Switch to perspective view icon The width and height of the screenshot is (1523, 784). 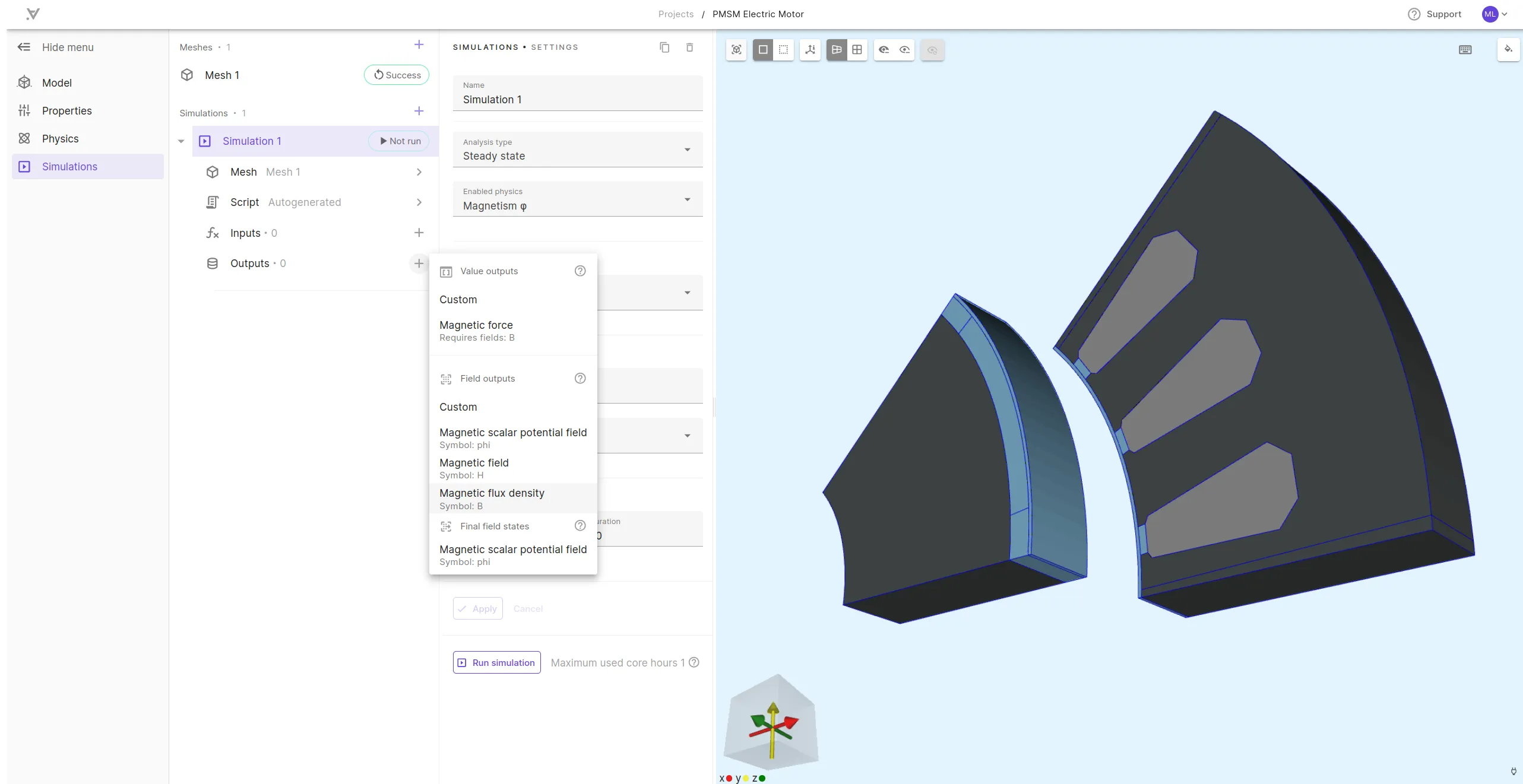tap(837, 50)
